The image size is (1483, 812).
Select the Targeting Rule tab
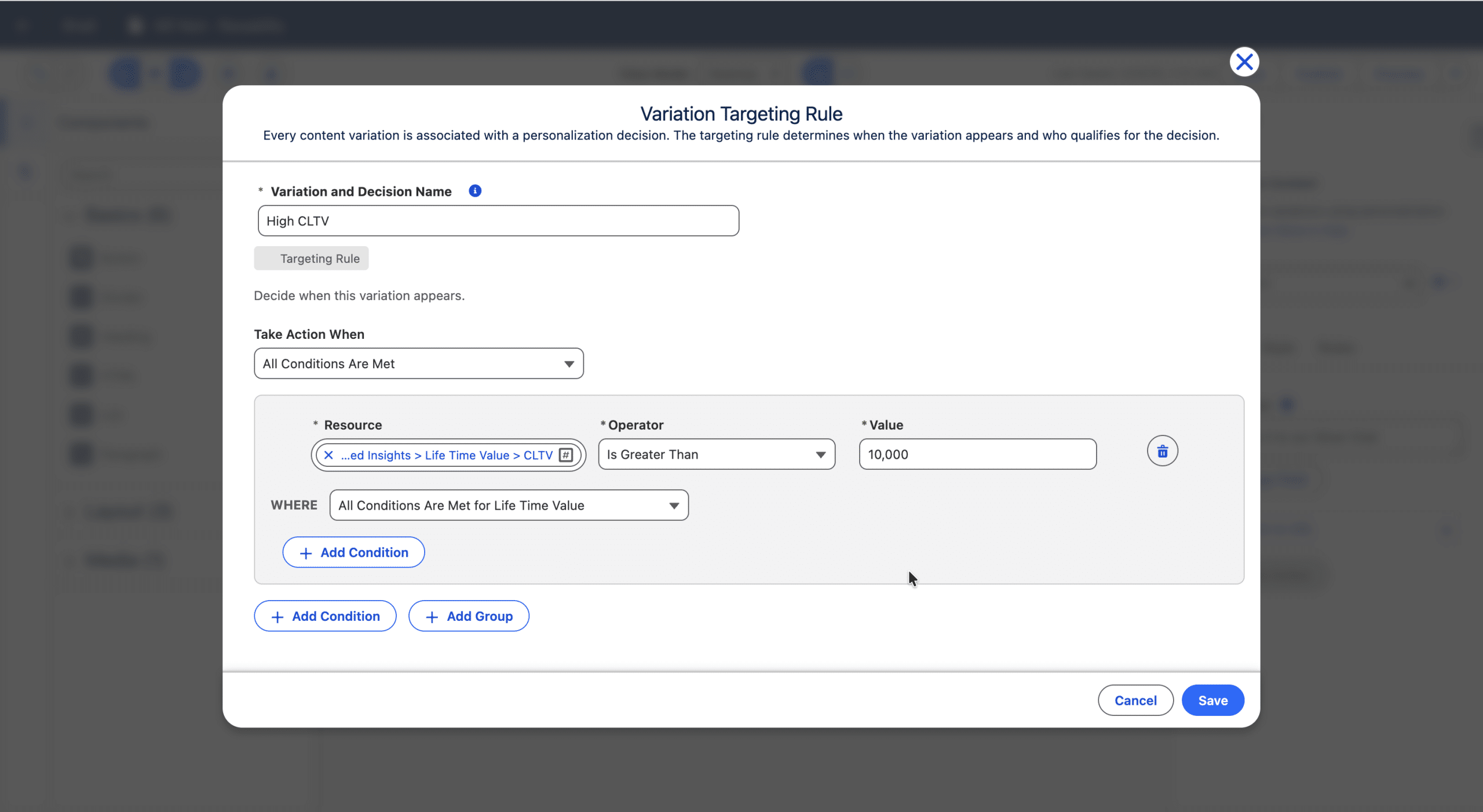(311, 259)
